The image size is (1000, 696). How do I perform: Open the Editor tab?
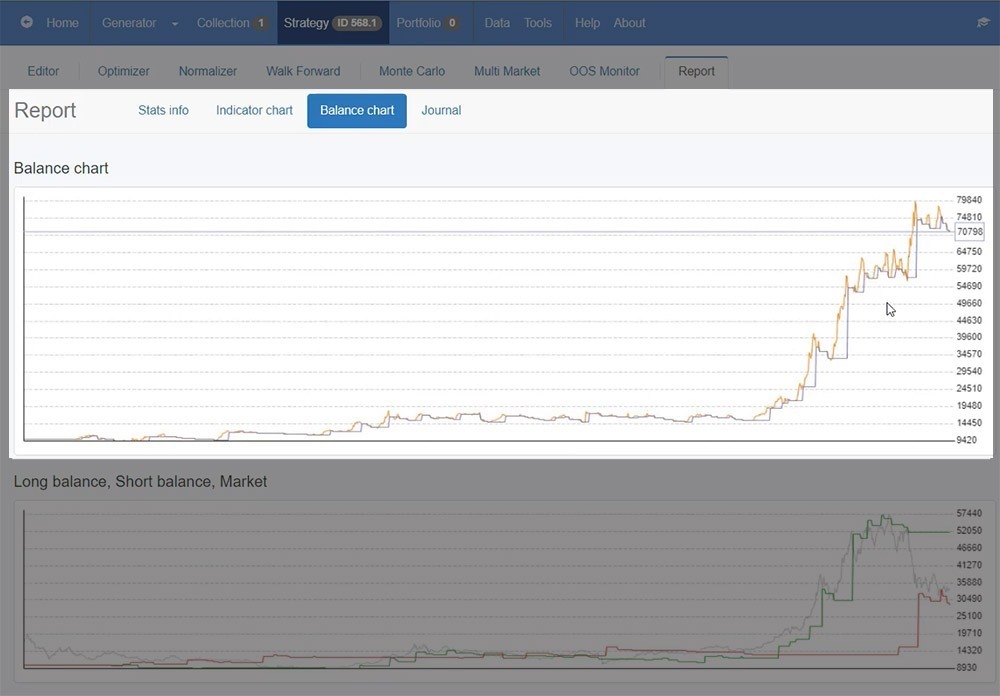tap(43, 71)
